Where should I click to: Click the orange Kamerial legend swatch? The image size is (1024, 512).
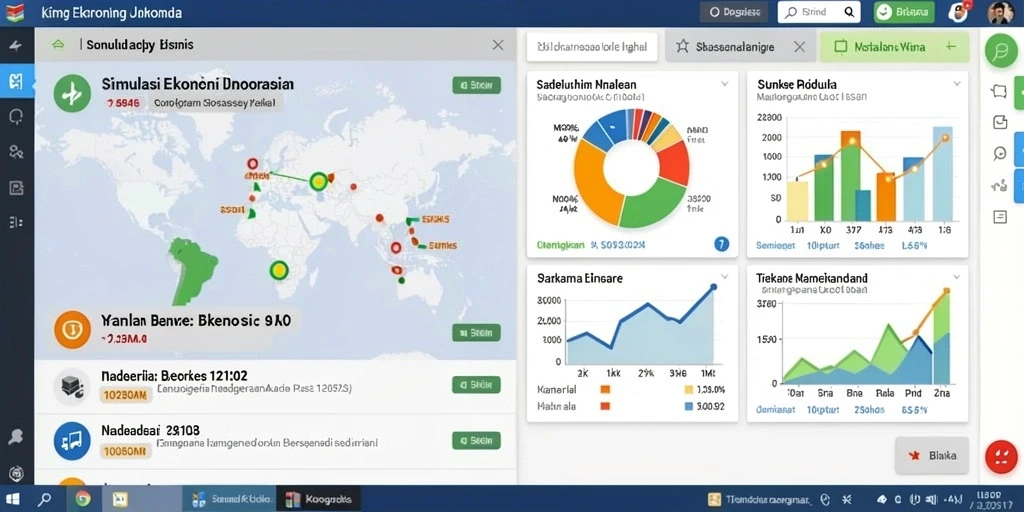pos(605,390)
